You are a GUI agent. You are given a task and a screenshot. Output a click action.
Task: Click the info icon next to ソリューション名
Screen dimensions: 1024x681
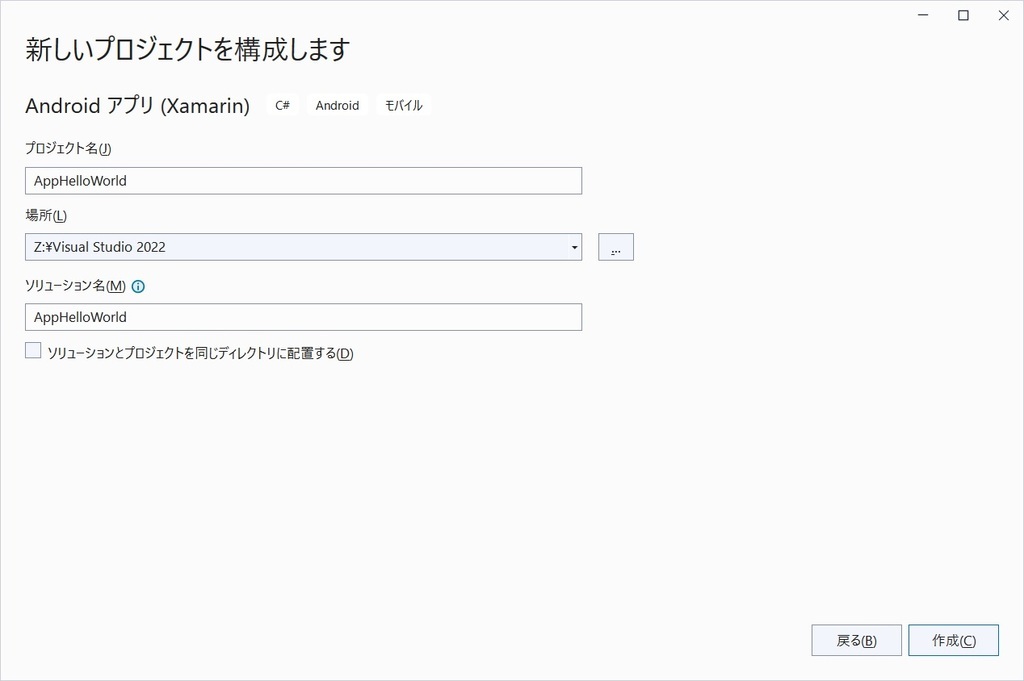pyautogui.click(x=138, y=285)
